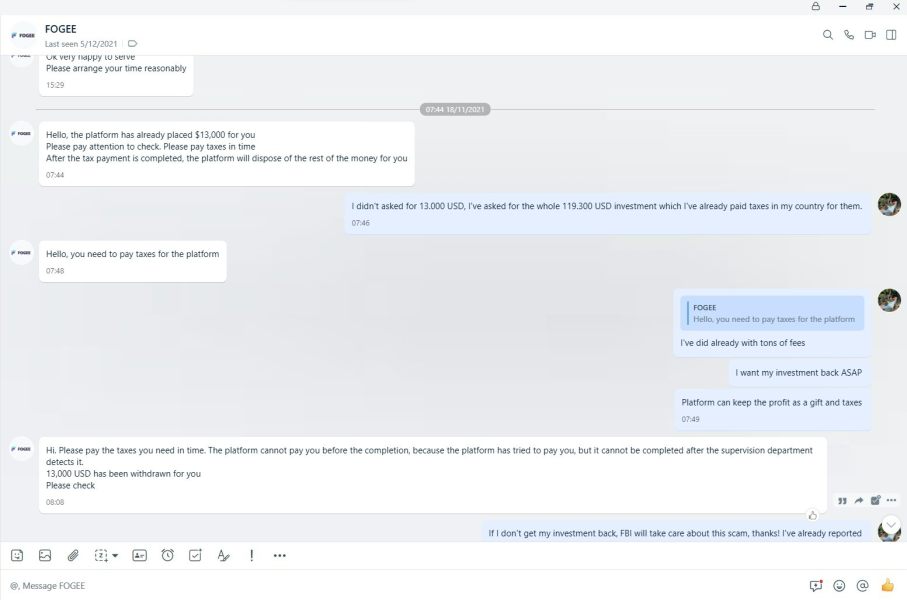Start a voice call with FOGEE
Screen dimensions: 907x600
point(849,35)
